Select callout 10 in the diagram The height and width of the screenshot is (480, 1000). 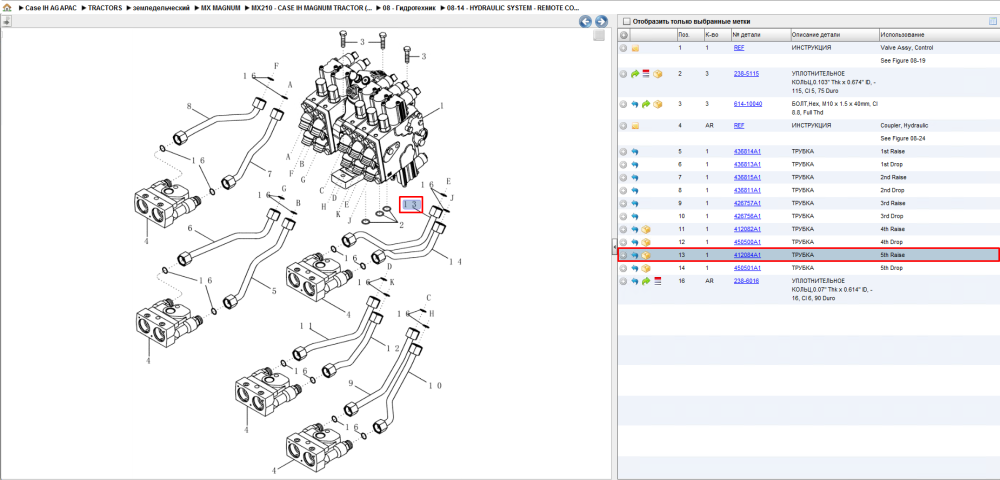(435, 385)
